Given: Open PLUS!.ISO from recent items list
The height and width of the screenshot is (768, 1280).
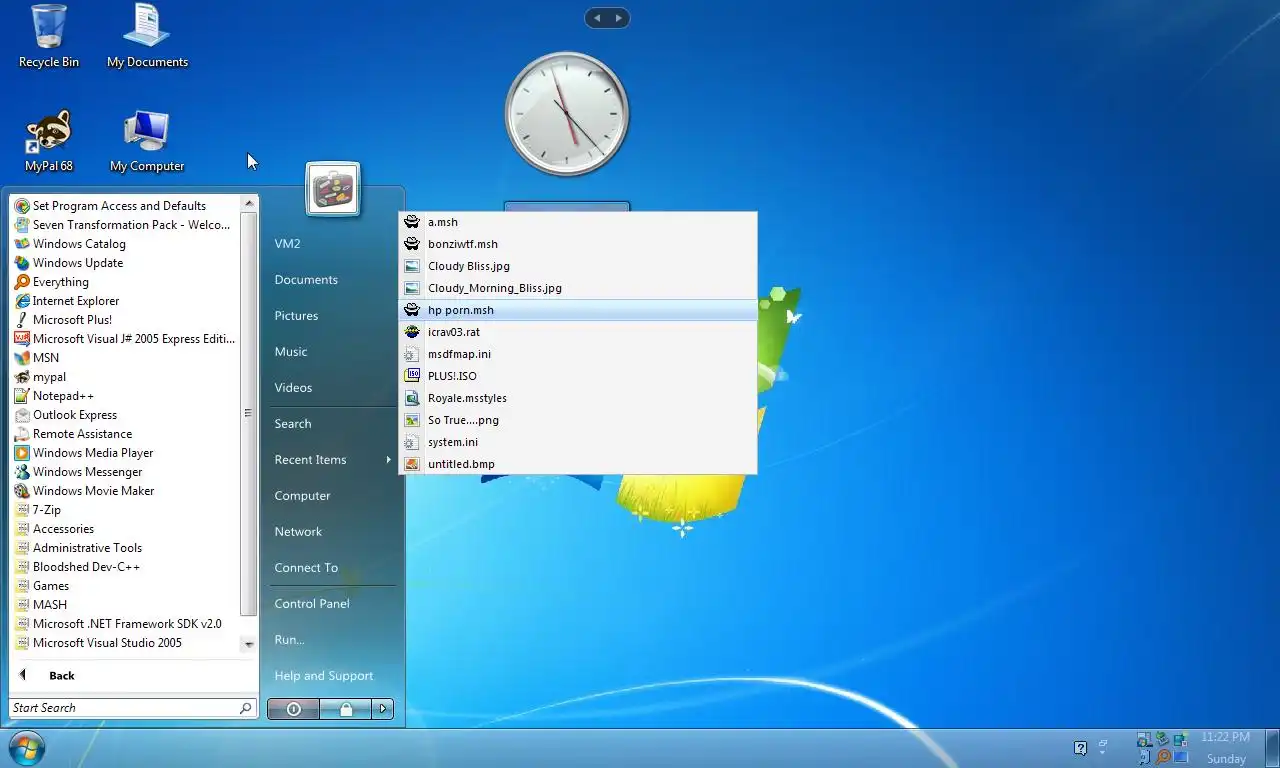Looking at the screenshot, I should coord(578,376).
